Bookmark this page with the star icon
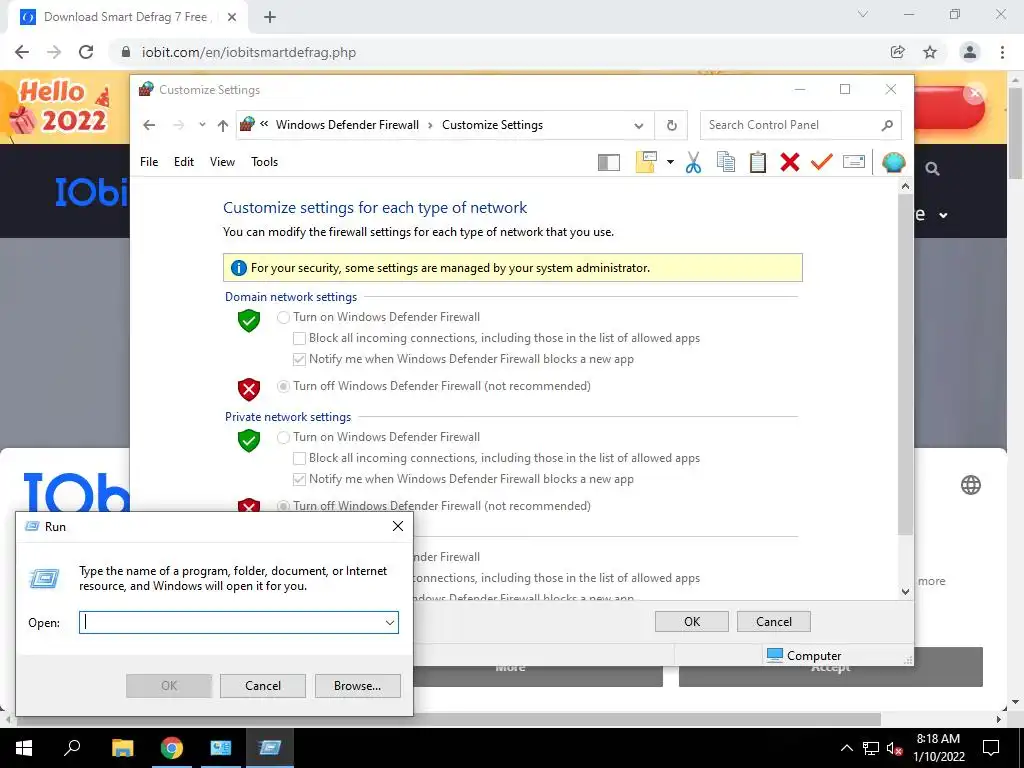This screenshot has width=1024, height=768. pyautogui.click(x=930, y=52)
